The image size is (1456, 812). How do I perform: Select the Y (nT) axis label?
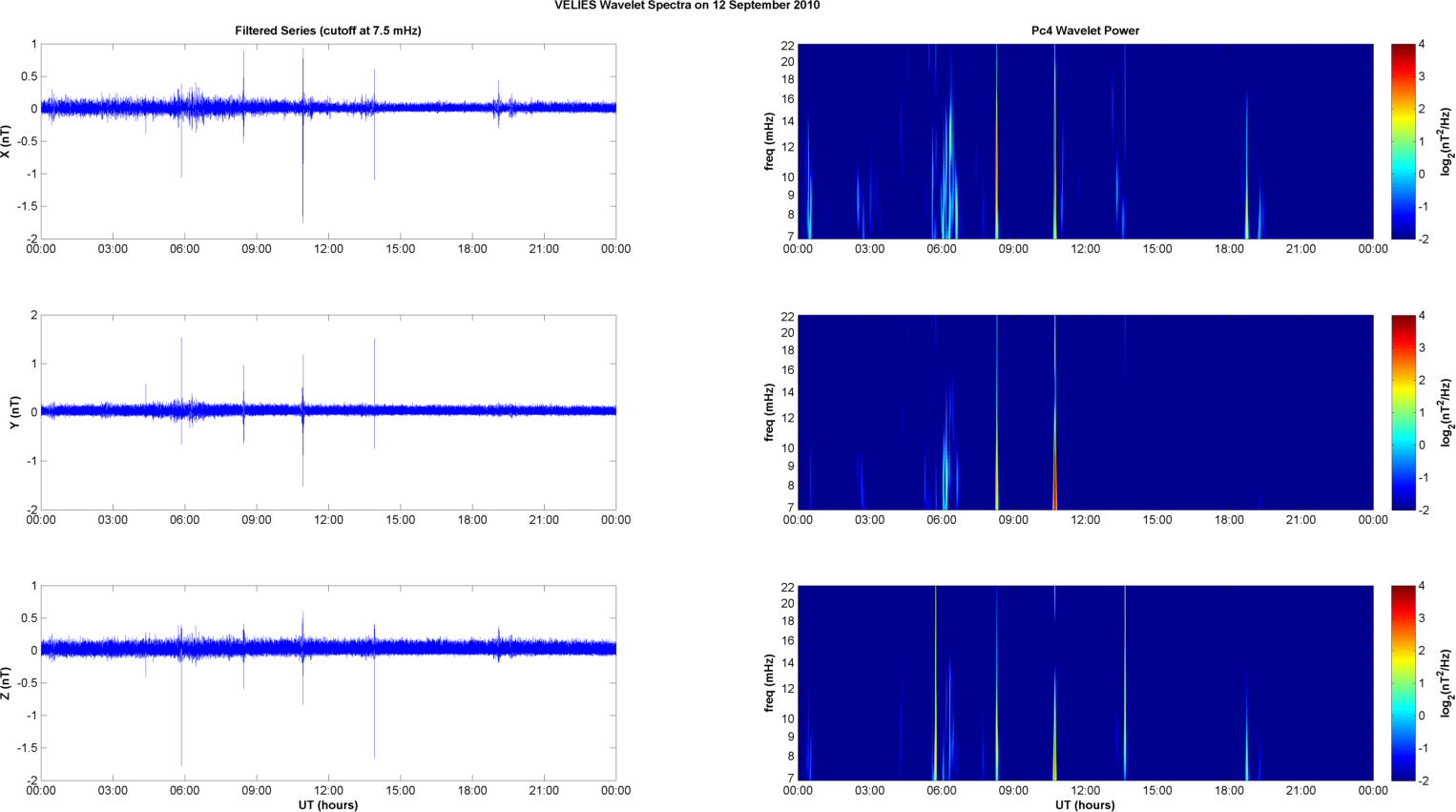(x=14, y=412)
